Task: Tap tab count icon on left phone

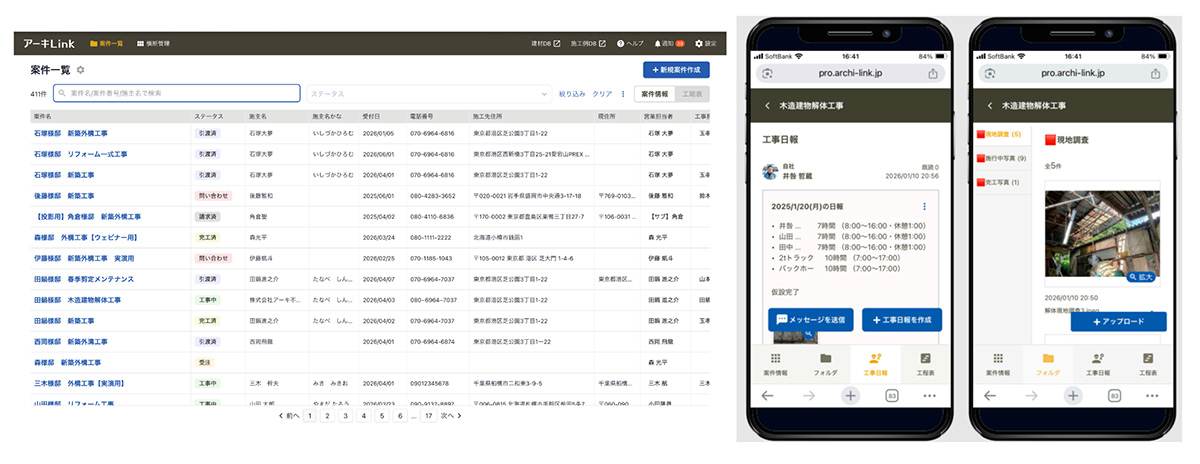Action: click(891, 396)
